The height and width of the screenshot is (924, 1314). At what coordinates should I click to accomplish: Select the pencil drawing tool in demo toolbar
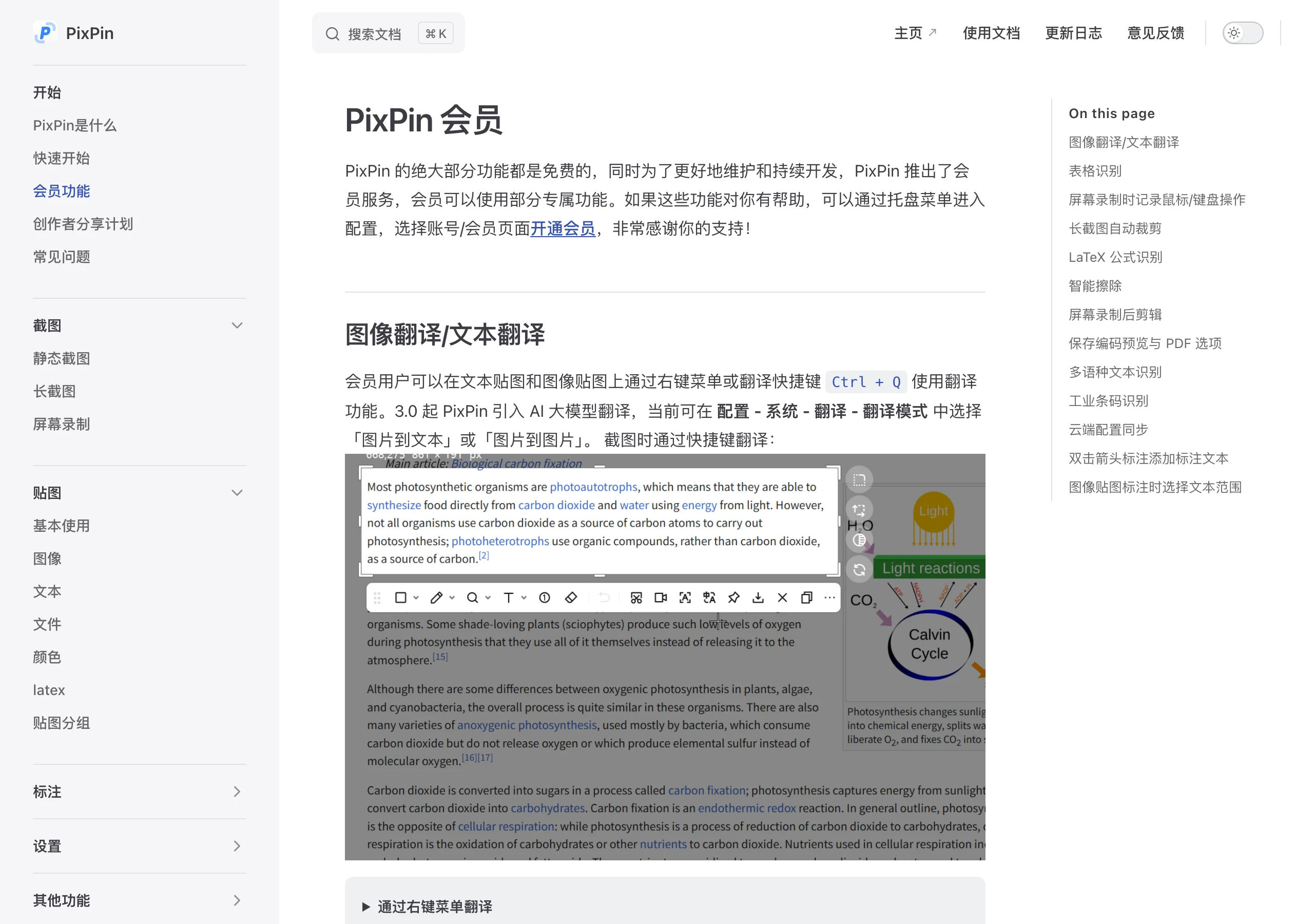(436, 598)
